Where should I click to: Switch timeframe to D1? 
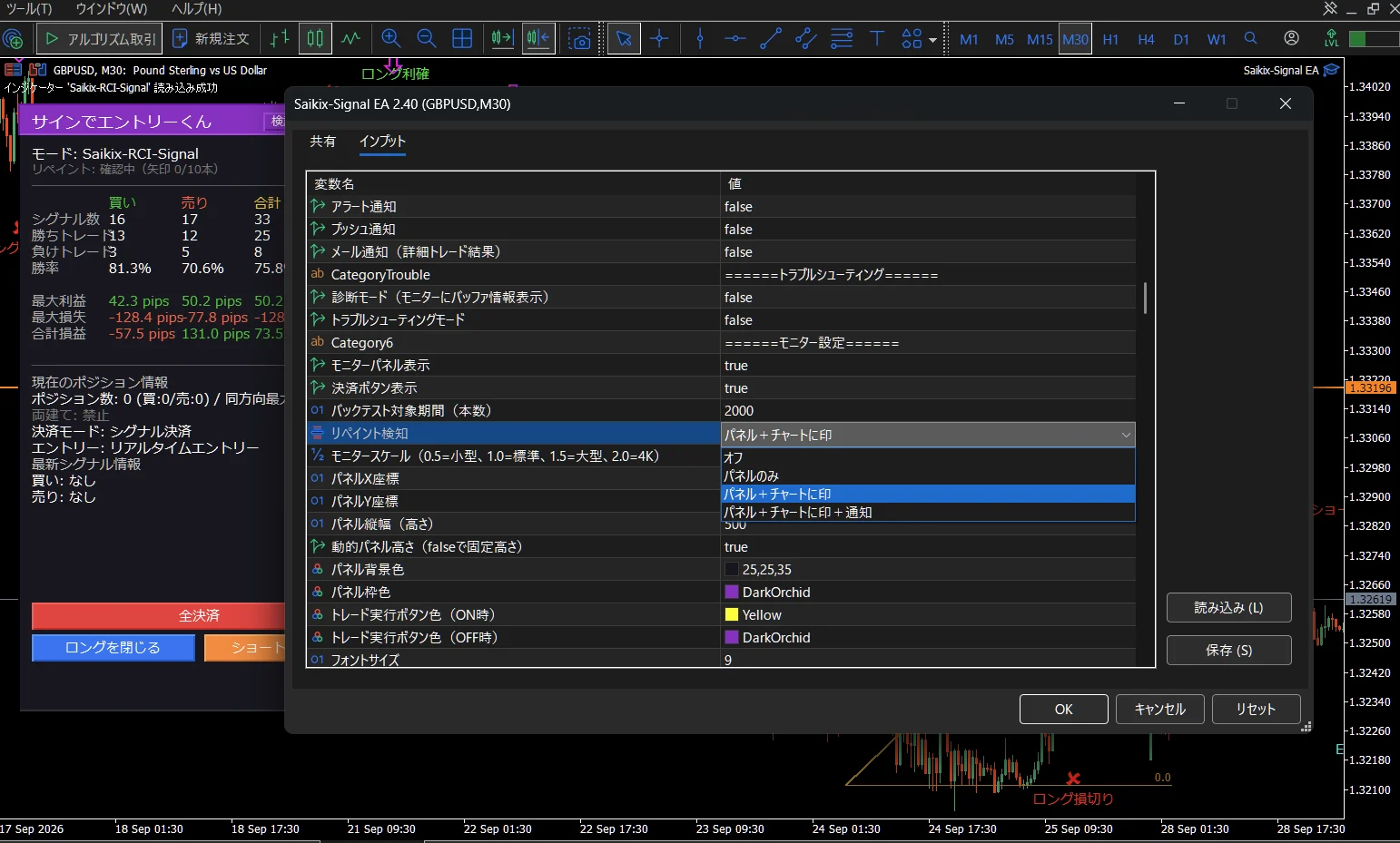coord(1181,40)
